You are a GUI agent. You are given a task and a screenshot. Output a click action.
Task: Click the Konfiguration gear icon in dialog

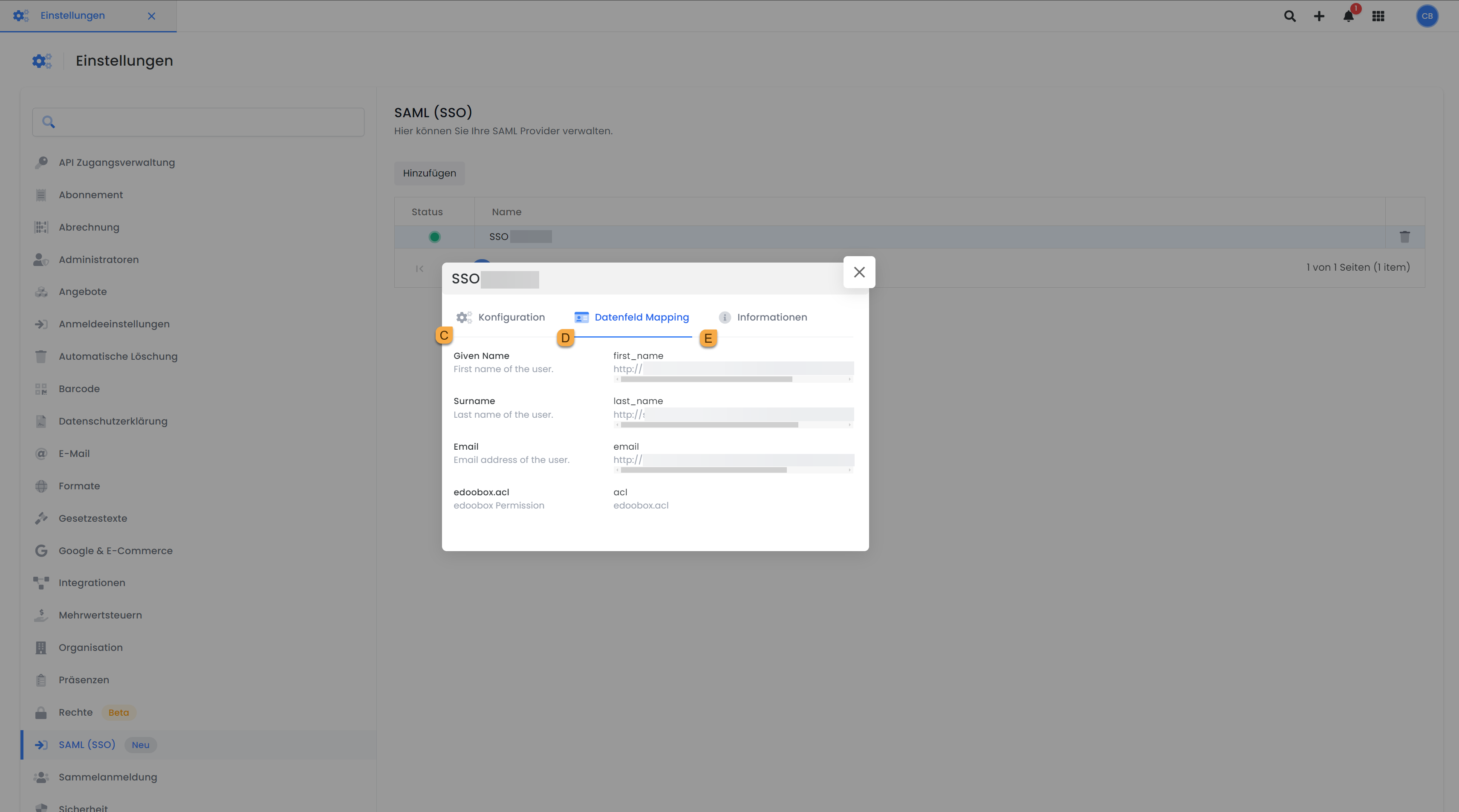pyautogui.click(x=464, y=317)
